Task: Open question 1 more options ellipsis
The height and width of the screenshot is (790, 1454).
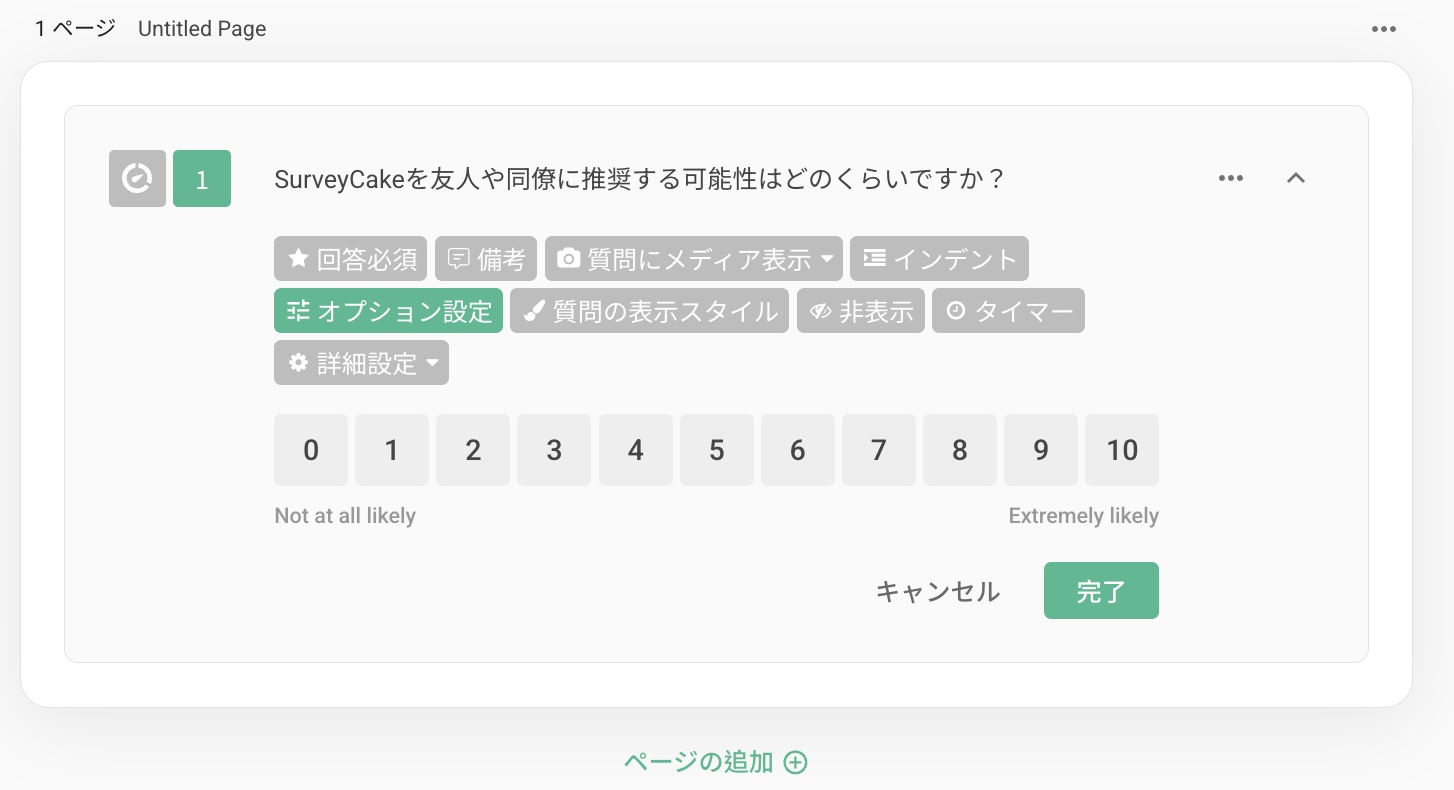Action: (x=1231, y=178)
